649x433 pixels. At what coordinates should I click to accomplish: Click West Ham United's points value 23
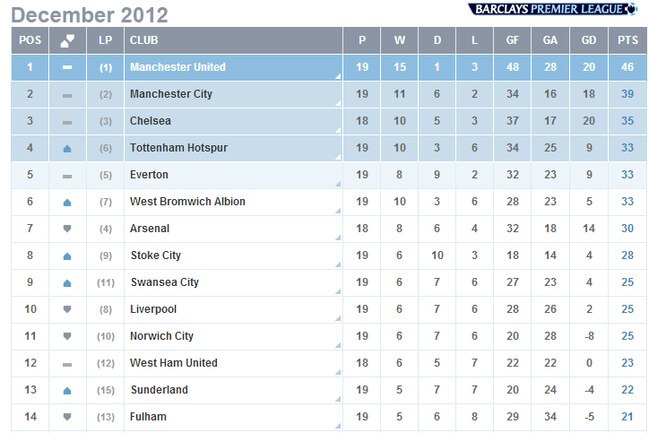[627, 363]
